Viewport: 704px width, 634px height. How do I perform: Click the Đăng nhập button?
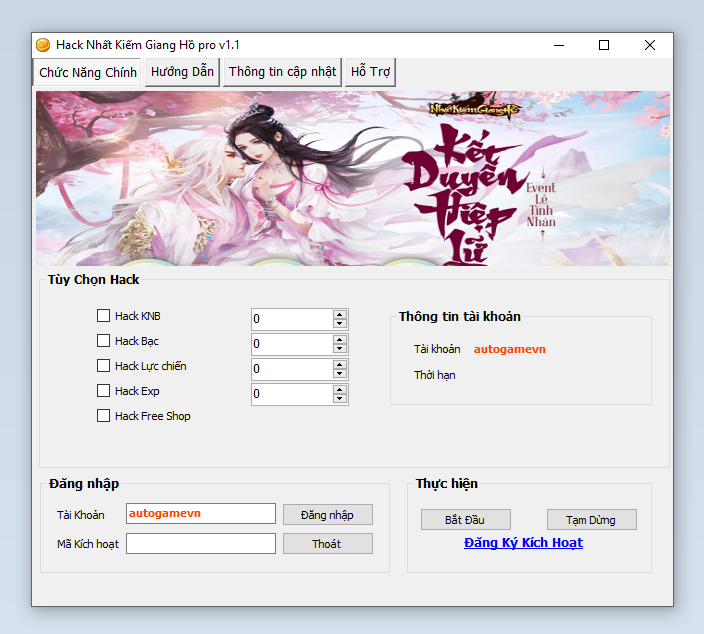(327, 515)
